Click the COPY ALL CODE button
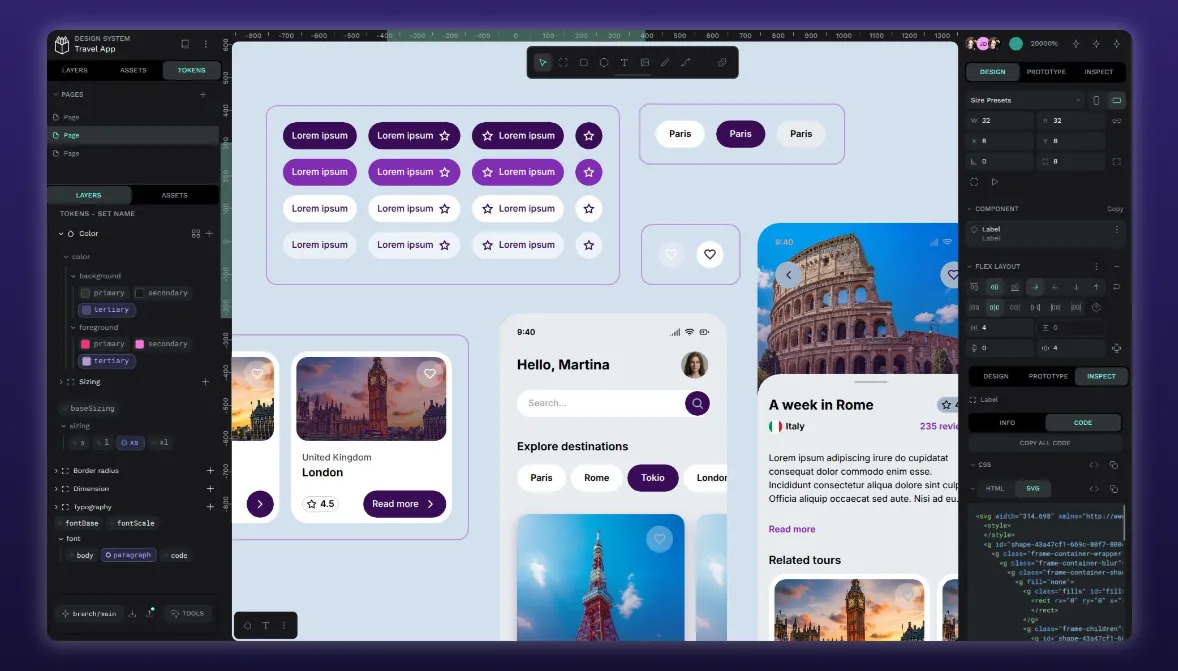The height and width of the screenshot is (671, 1178). pos(1045,443)
